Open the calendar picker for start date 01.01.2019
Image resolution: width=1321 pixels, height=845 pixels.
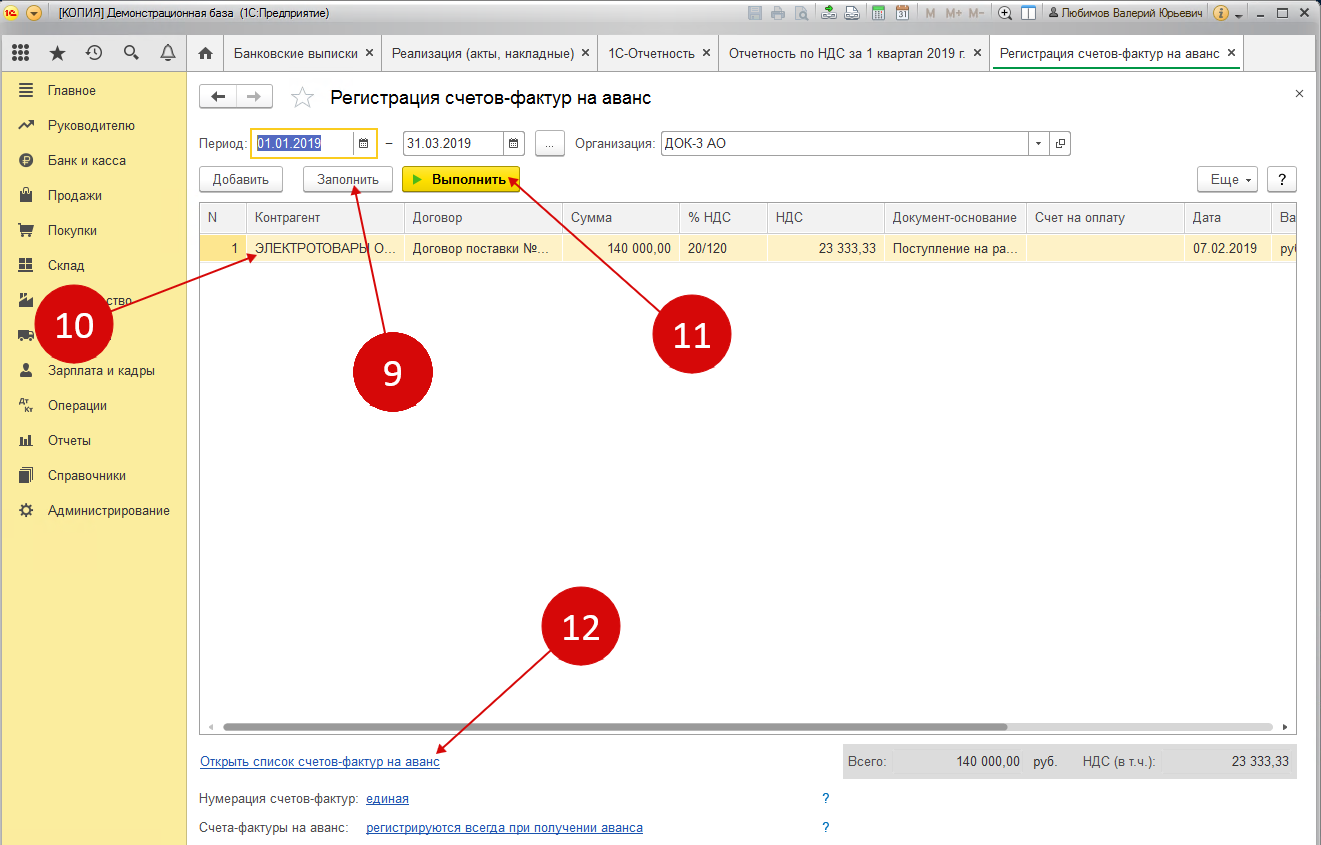(364, 144)
